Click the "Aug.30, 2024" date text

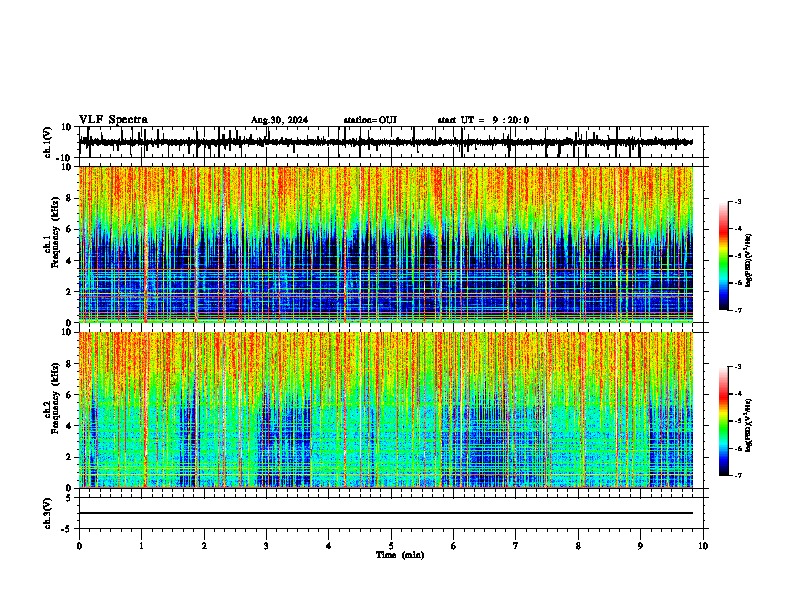click(x=279, y=120)
